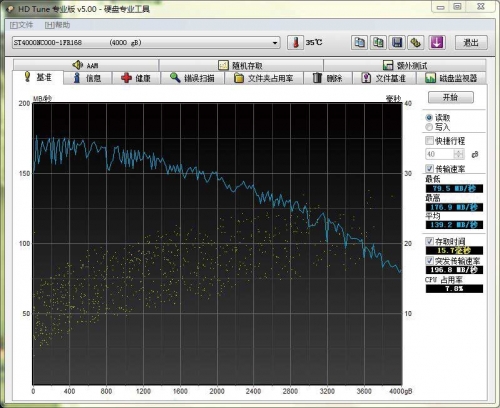Open the 文件 menu

point(21,25)
